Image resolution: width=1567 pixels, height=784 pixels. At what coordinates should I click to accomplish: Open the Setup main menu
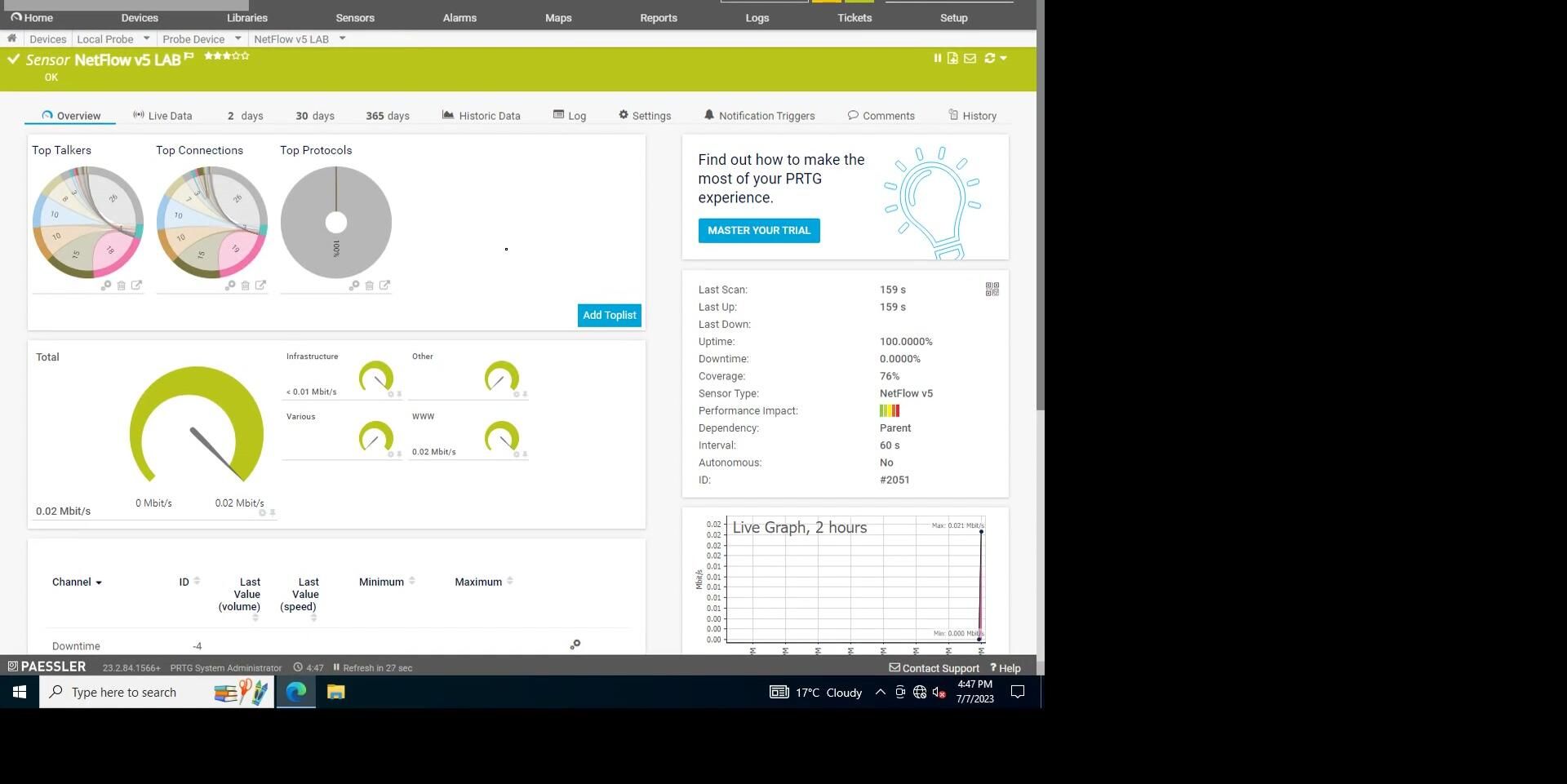[x=953, y=17]
